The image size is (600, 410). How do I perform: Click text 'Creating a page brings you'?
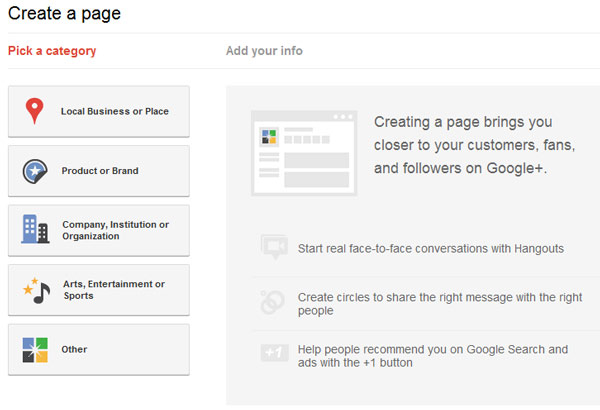463,122
